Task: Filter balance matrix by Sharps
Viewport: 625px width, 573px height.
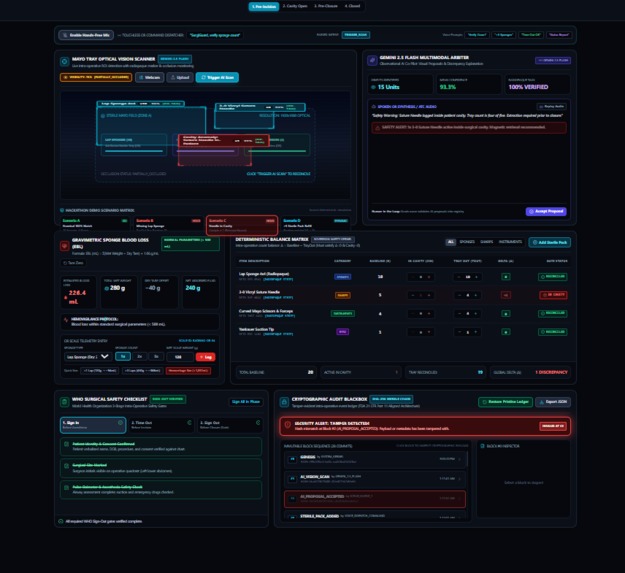Action: click(x=487, y=242)
